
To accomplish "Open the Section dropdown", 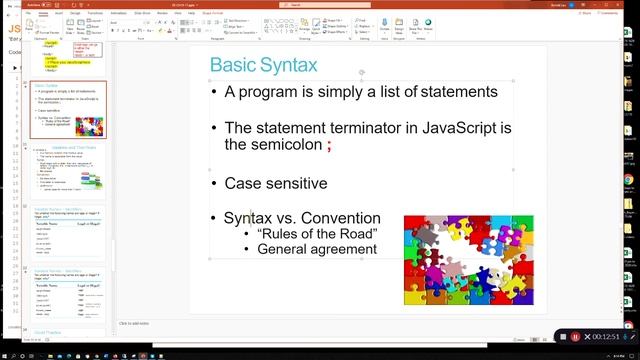I will point(95,32).
